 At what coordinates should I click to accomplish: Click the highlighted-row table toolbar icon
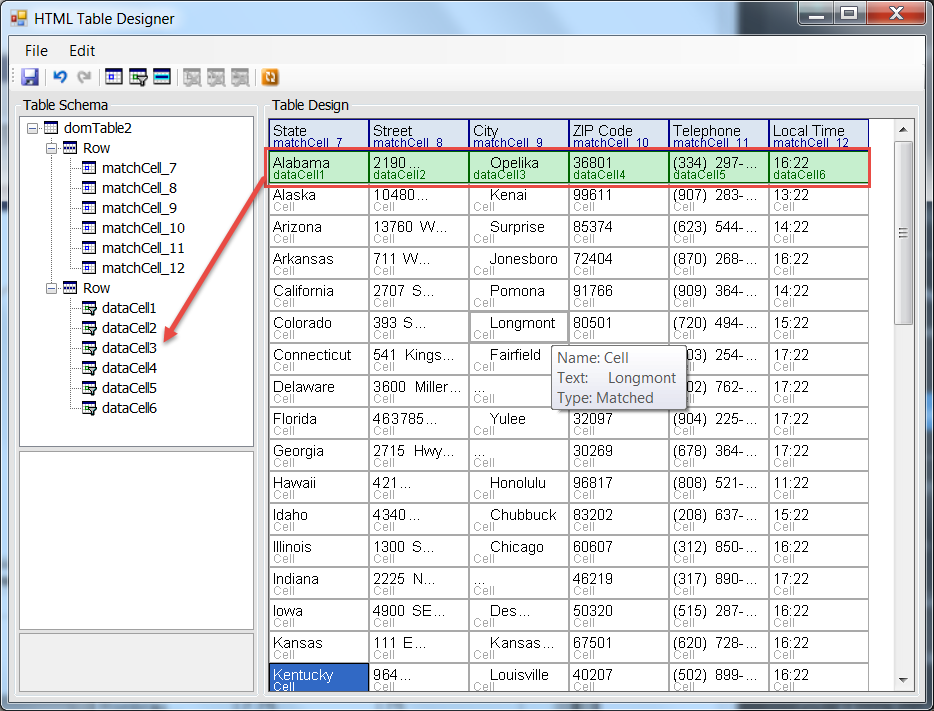coord(161,76)
